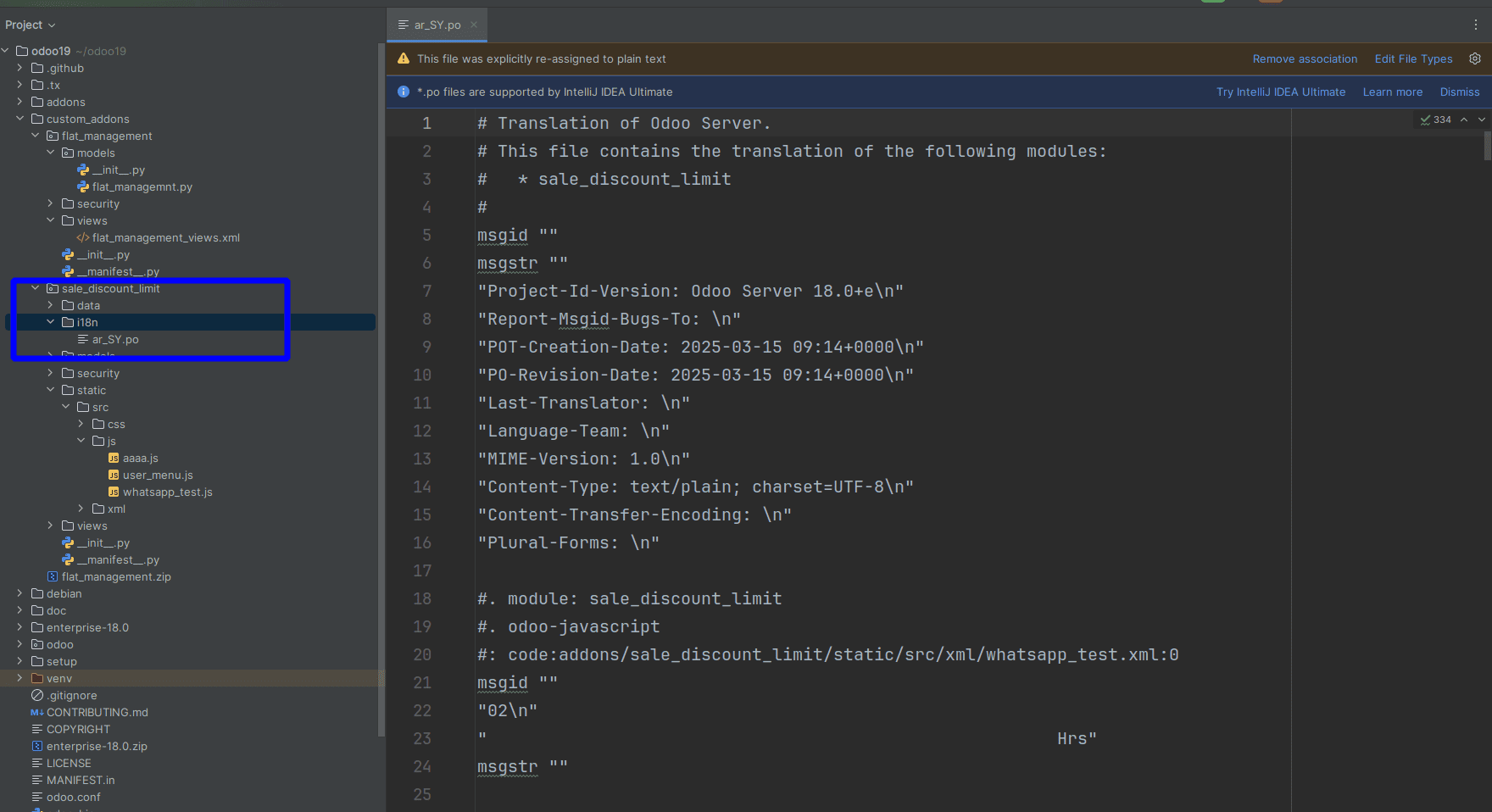Expand the css folder

click(81, 424)
